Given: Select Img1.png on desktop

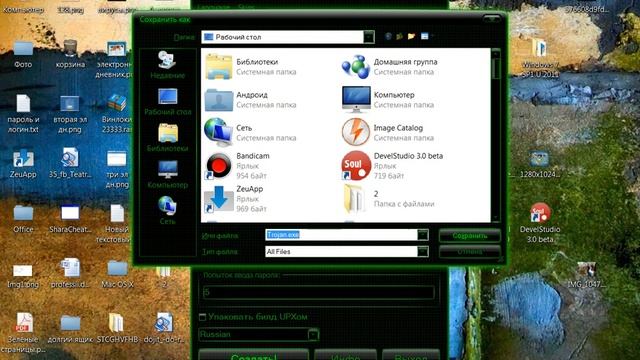Looking at the screenshot, I should (x=23, y=276).
